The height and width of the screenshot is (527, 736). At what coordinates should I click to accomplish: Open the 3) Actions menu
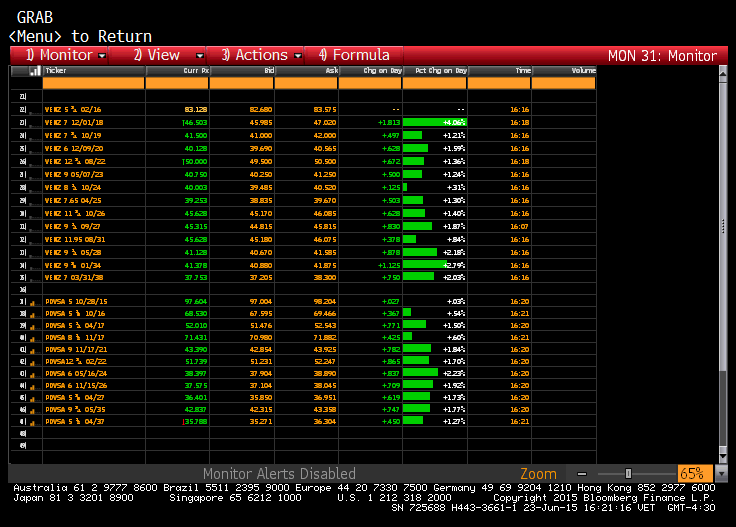click(x=255, y=55)
